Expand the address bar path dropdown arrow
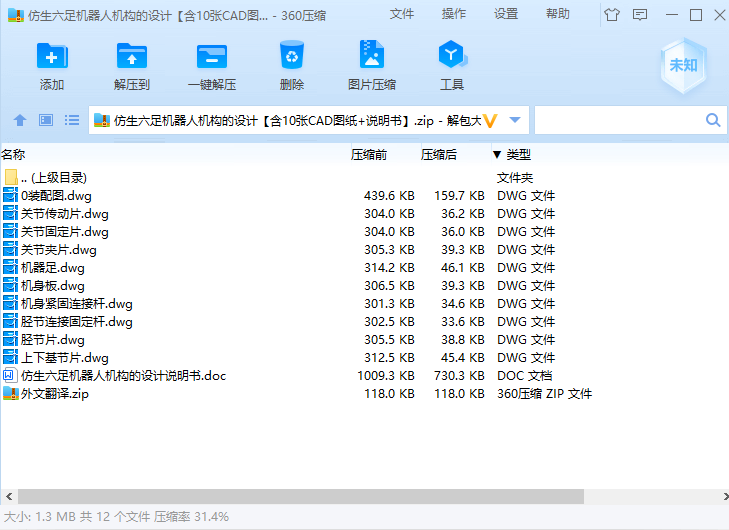729x530 pixels. [x=515, y=120]
